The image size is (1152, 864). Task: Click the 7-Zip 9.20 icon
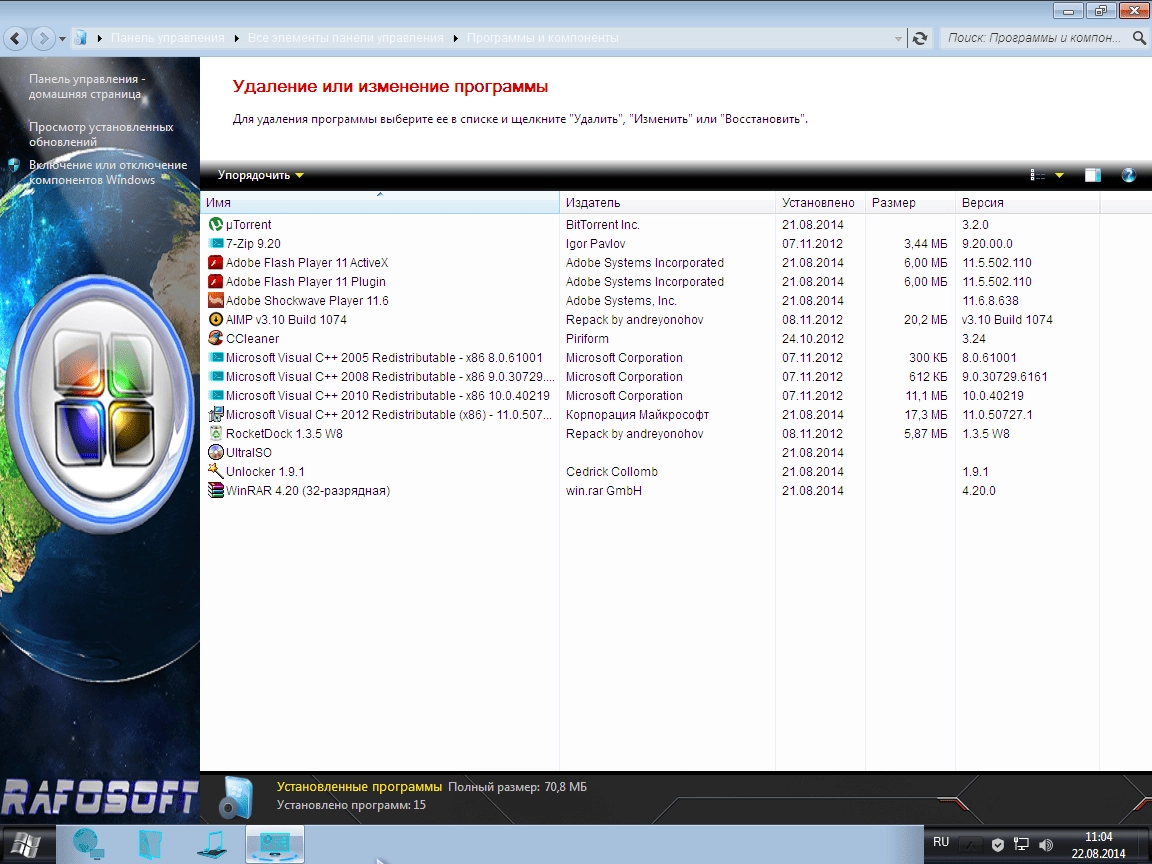[x=215, y=243]
